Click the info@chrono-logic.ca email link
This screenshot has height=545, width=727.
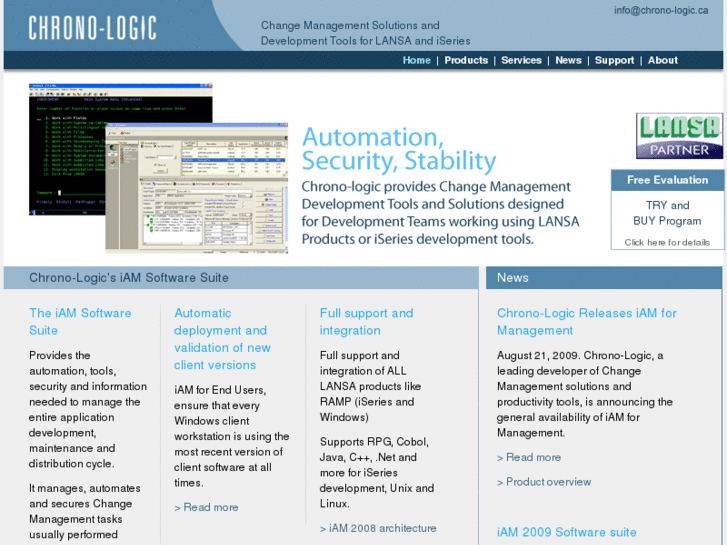pyautogui.click(x=661, y=10)
